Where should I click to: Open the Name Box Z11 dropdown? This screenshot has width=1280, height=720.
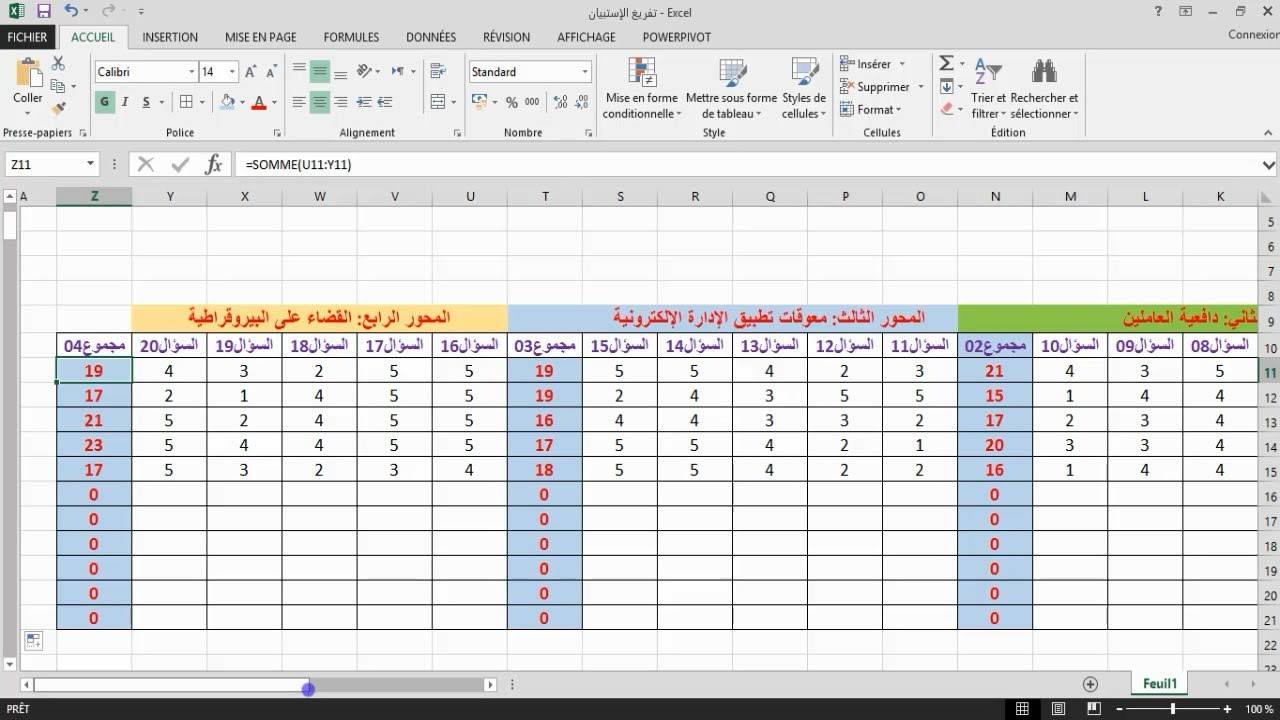pyautogui.click(x=90, y=164)
